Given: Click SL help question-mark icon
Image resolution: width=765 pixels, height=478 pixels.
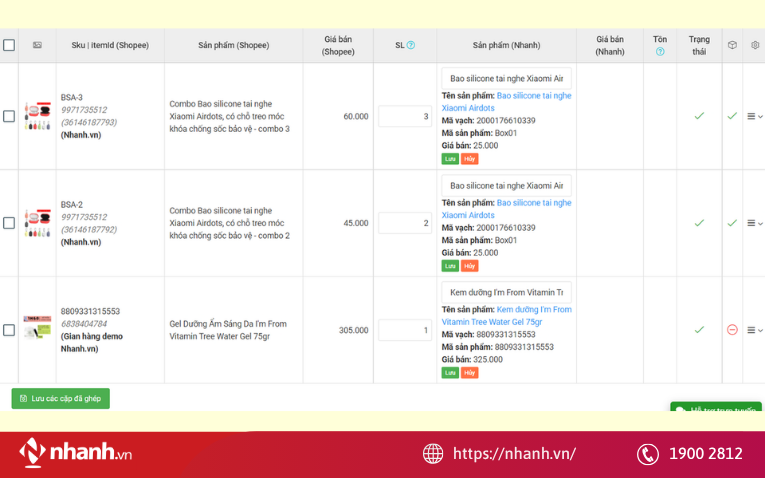Looking at the screenshot, I should click(x=411, y=45).
